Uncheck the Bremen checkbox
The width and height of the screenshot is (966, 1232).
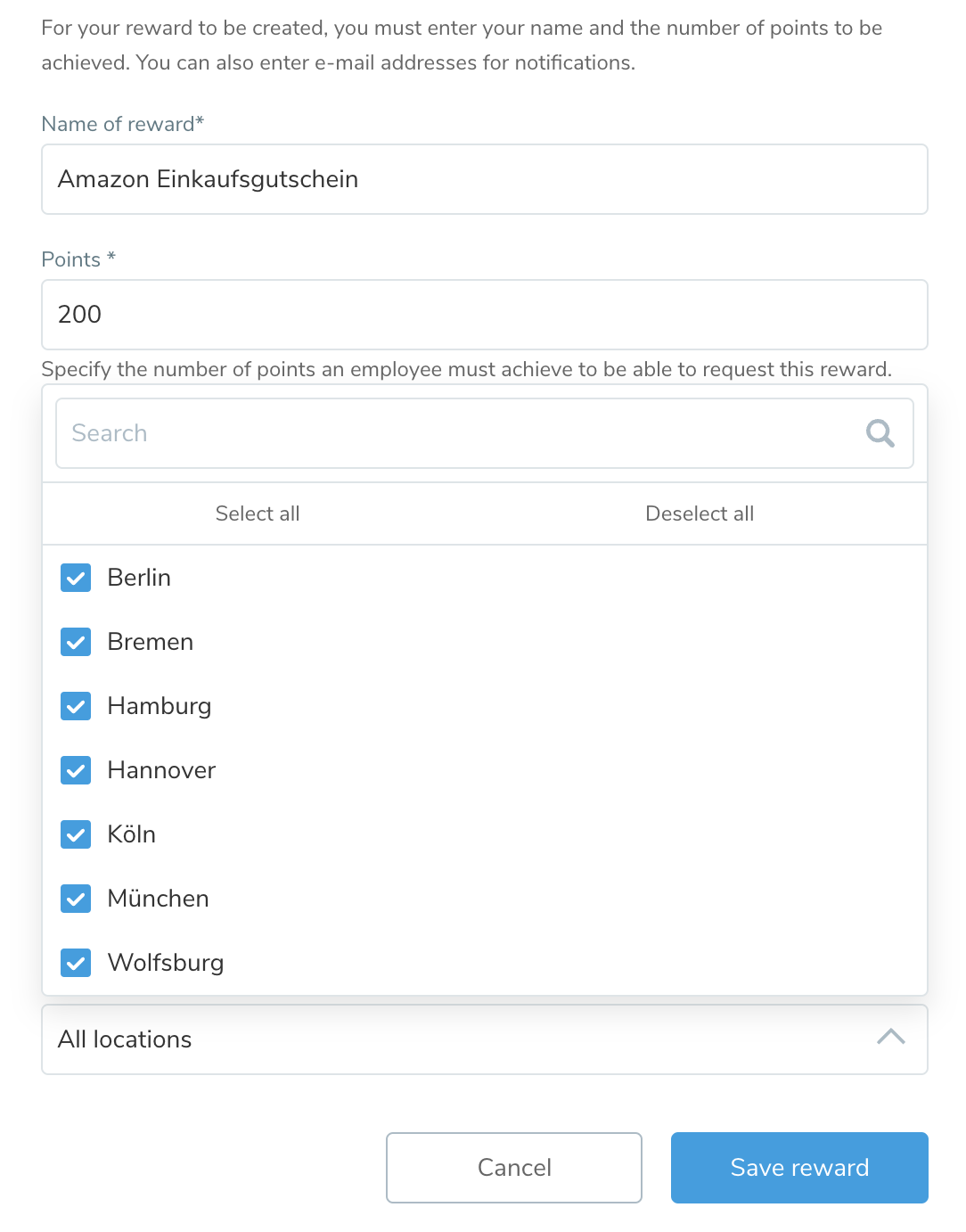(x=76, y=642)
